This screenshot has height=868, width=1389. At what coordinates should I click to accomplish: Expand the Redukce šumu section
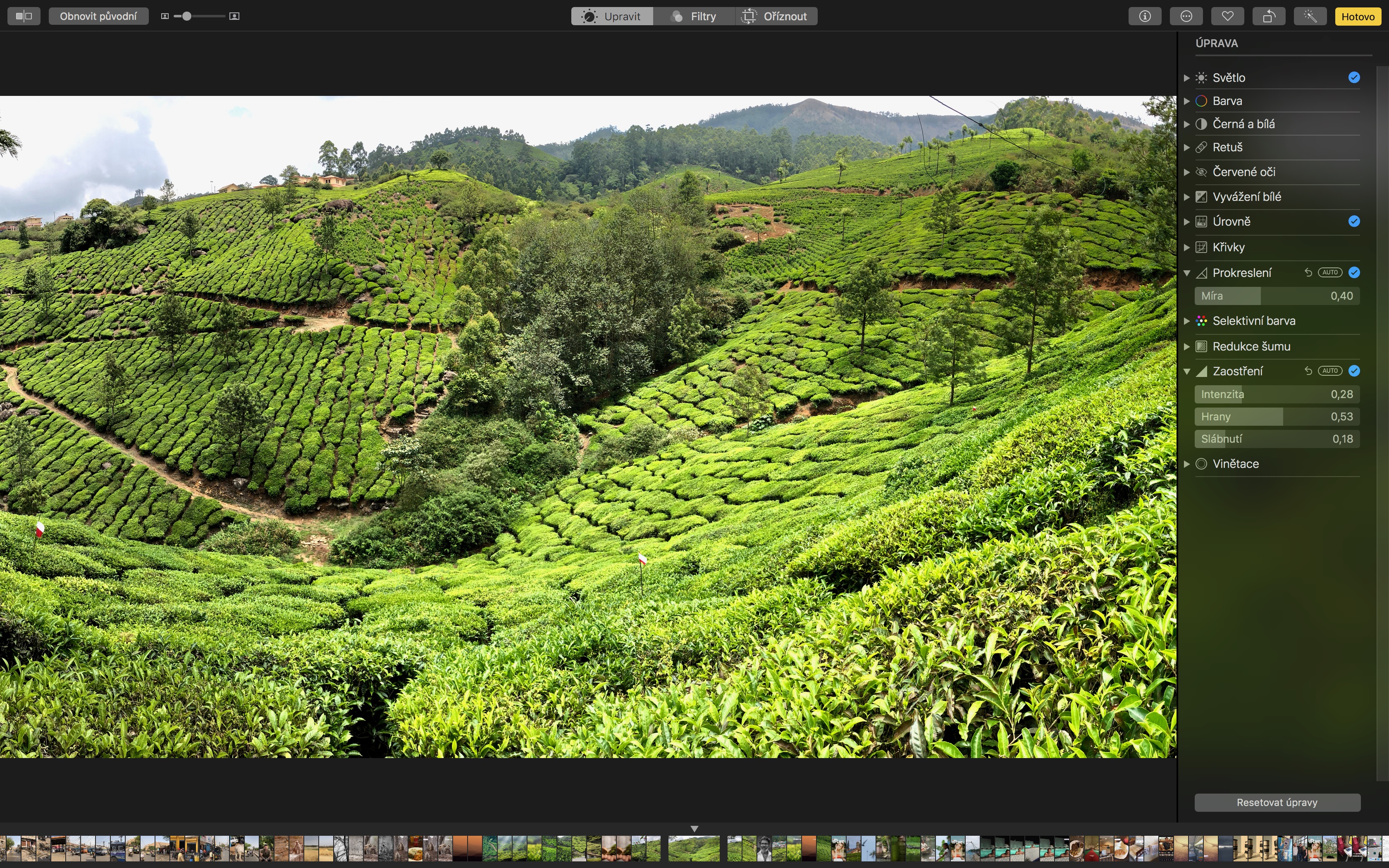click(x=1186, y=347)
